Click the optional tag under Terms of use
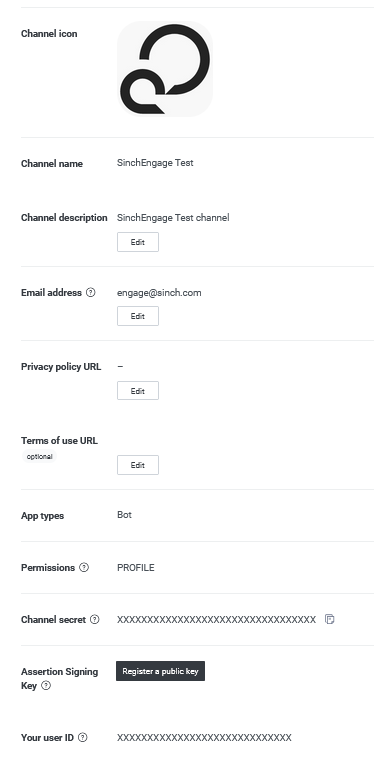The image size is (374, 764). coord(39,457)
